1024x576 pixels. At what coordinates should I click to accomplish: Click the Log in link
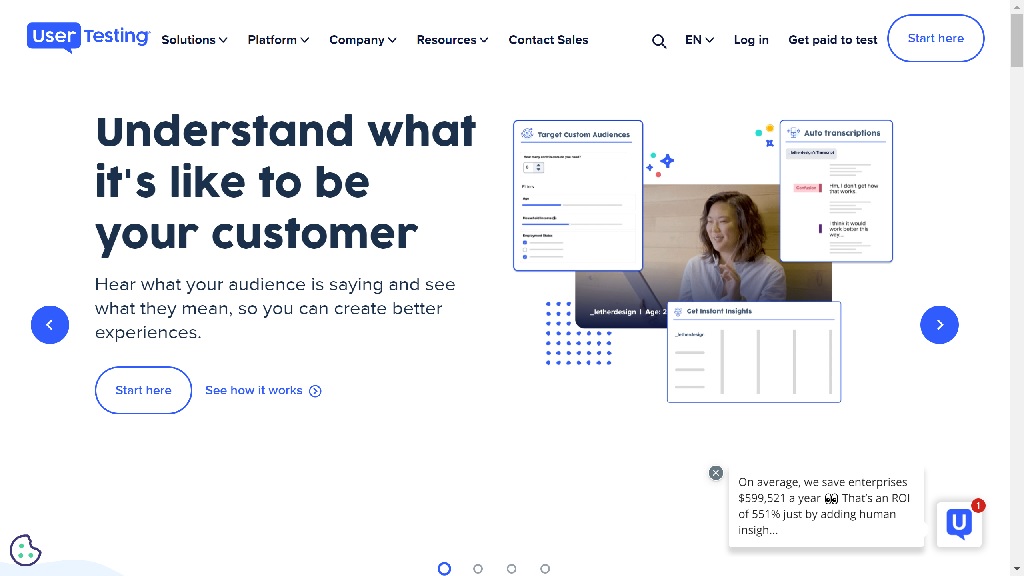coord(751,40)
